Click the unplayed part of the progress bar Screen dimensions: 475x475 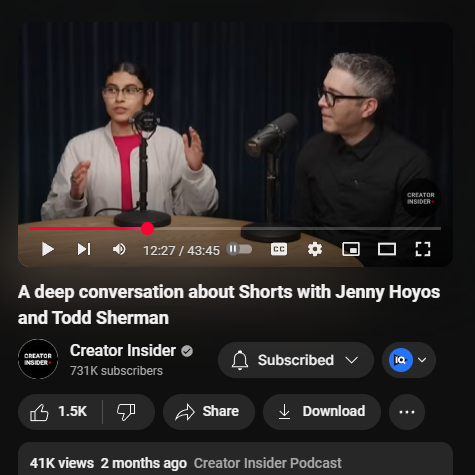(x=297, y=229)
